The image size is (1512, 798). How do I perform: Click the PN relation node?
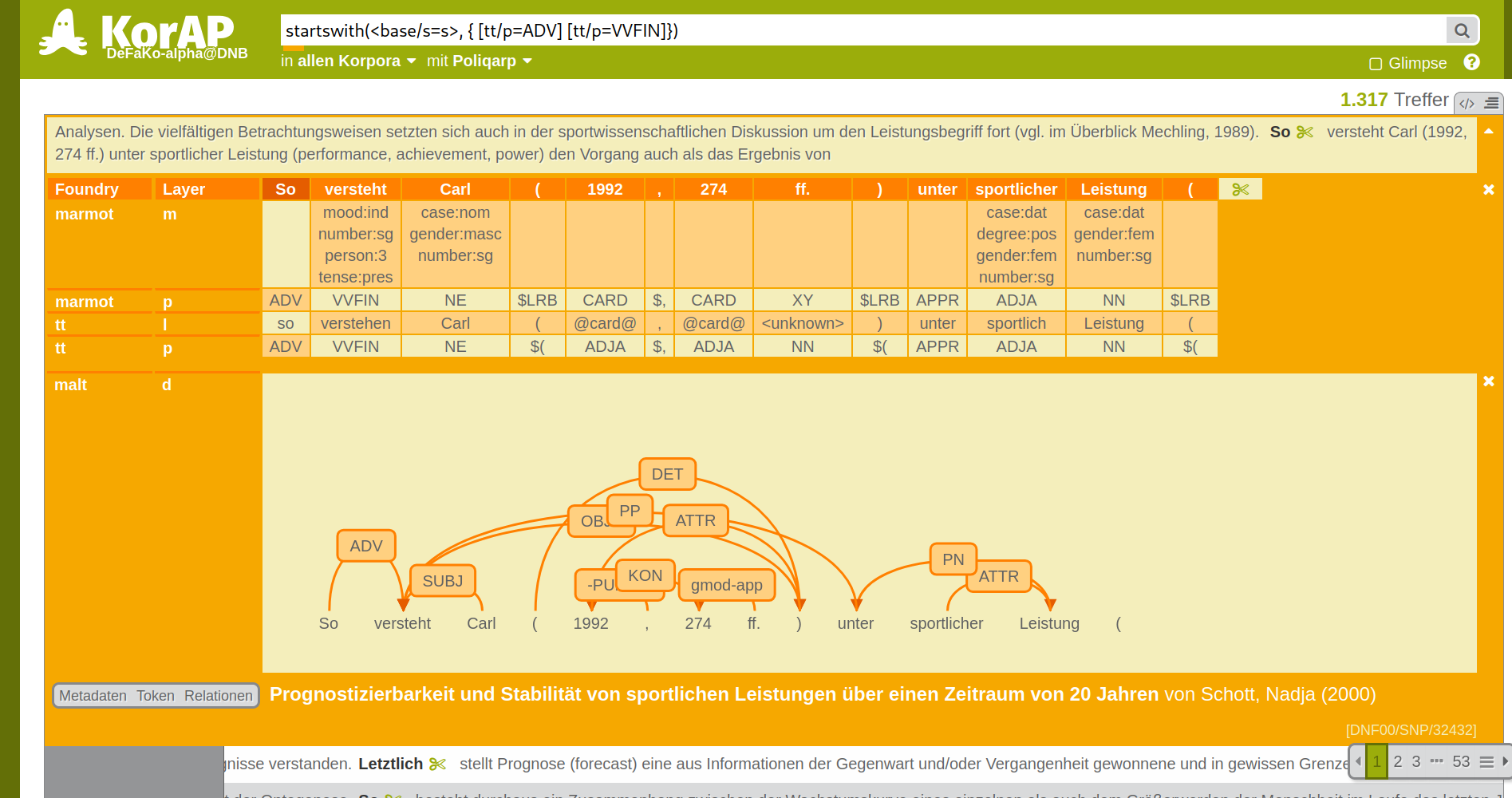[x=953, y=559]
